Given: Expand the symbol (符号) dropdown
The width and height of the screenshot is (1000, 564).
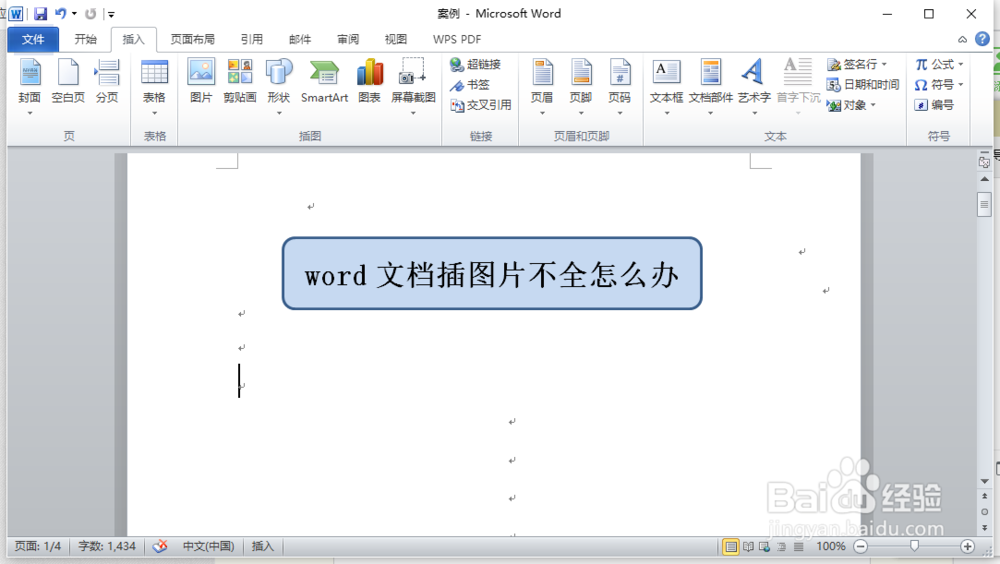Looking at the screenshot, I should pyautogui.click(x=960, y=85).
